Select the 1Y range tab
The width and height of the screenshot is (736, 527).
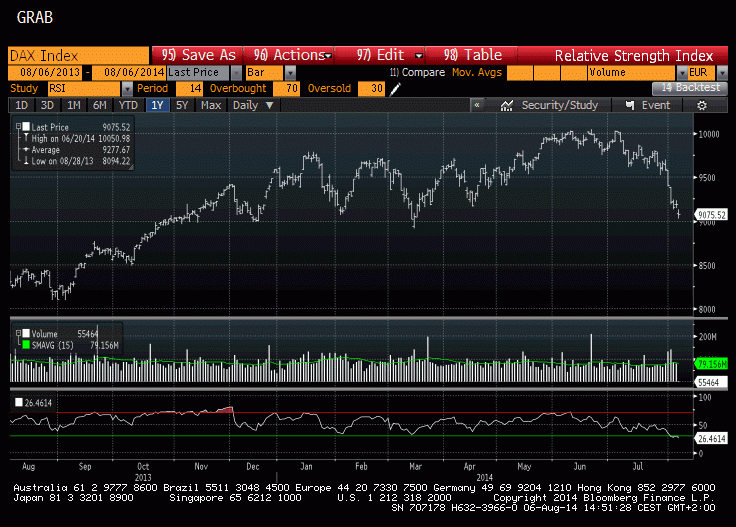pyautogui.click(x=157, y=105)
